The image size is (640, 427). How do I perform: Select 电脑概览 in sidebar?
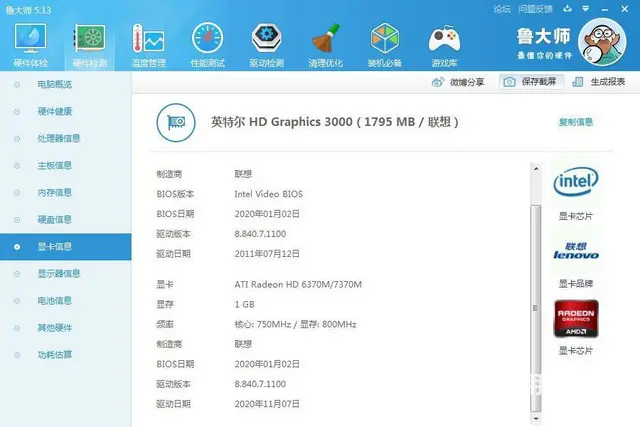(x=55, y=85)
